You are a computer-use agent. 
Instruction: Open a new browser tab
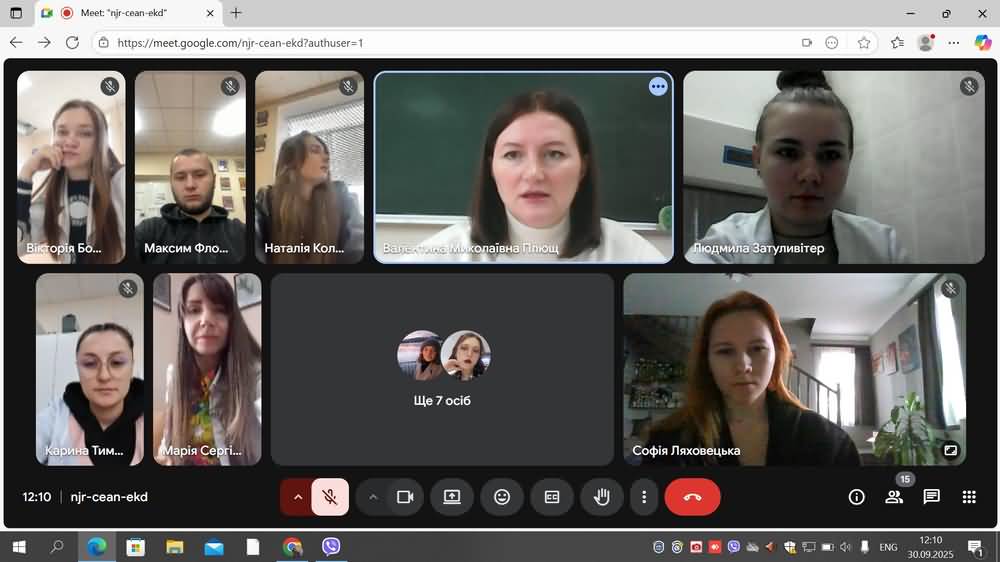pyautogui.click(x=236, y=13)
